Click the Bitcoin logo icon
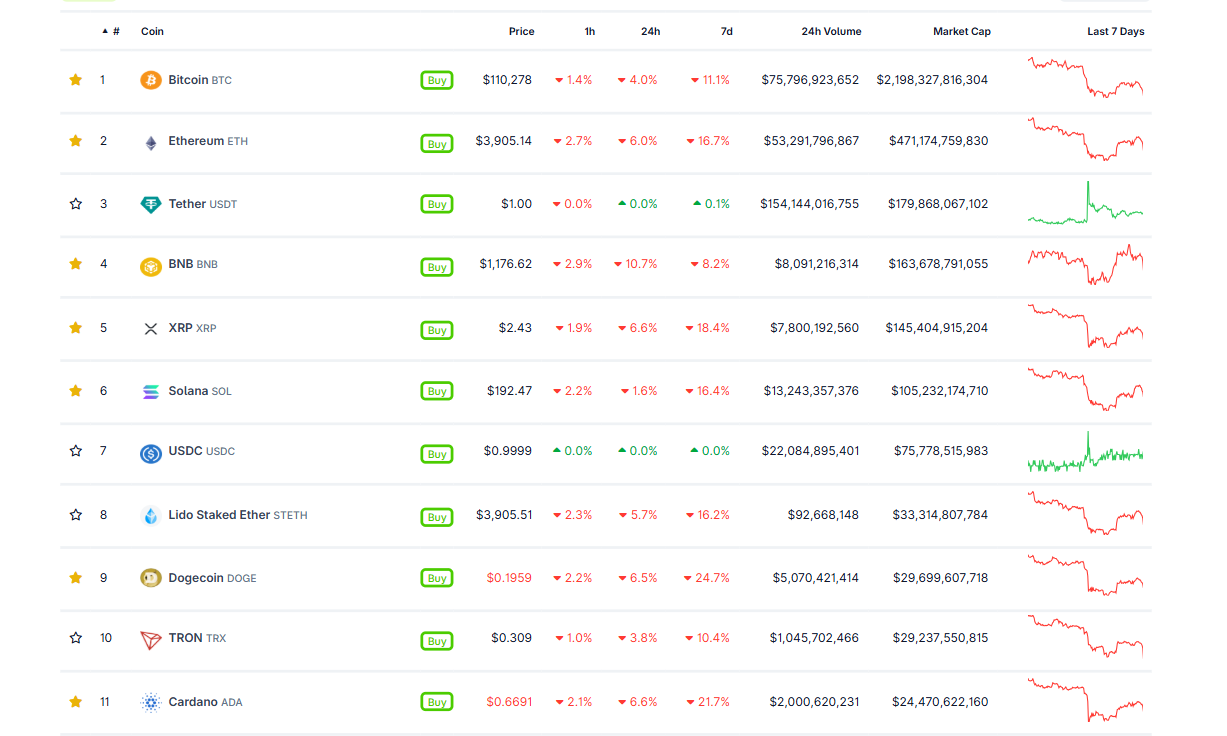Screen dimensions: 1227x736 pyautogui.click(x=151, y=80)
